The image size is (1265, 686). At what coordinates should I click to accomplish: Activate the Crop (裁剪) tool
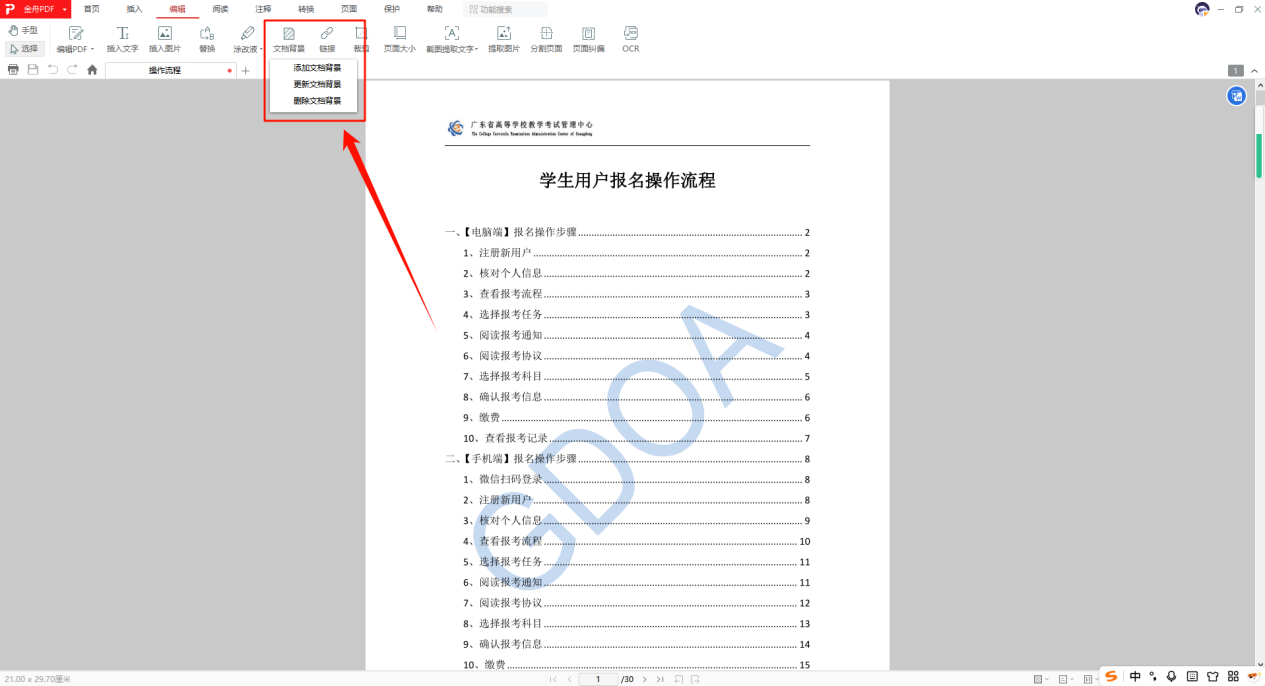360,38
